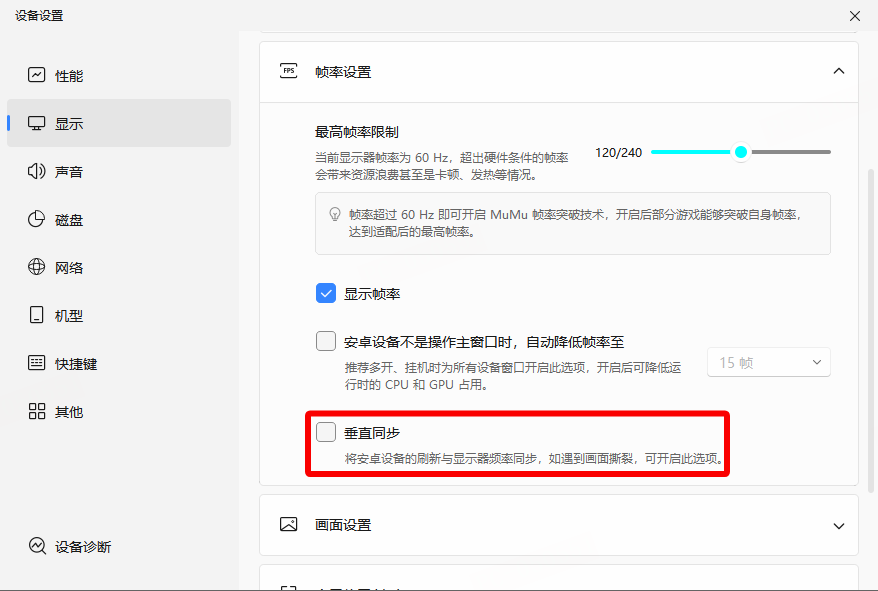Click the 最高帧率限制 slider handle
This screenshot has height=591, width=878.
coord(741,152)
